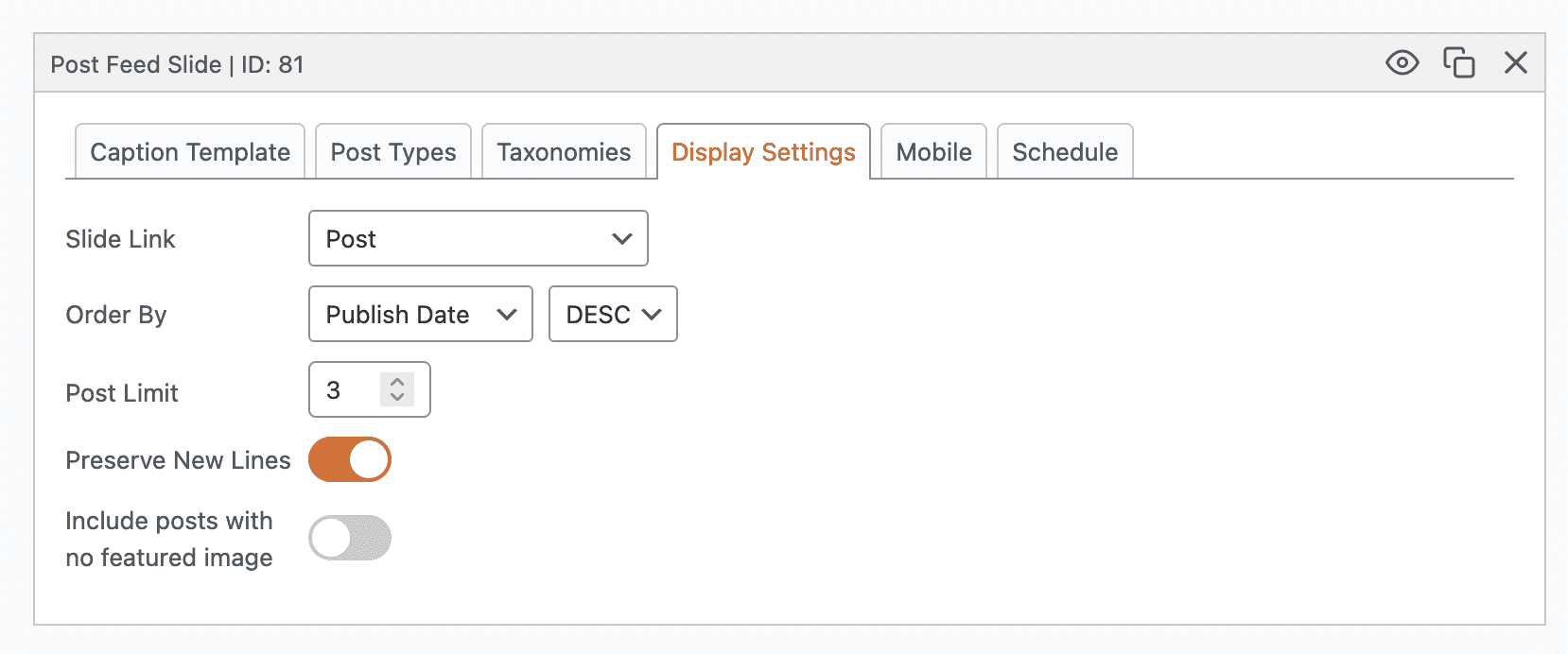
Task: Select the Display Settings tab
Action: click(763, 152)
